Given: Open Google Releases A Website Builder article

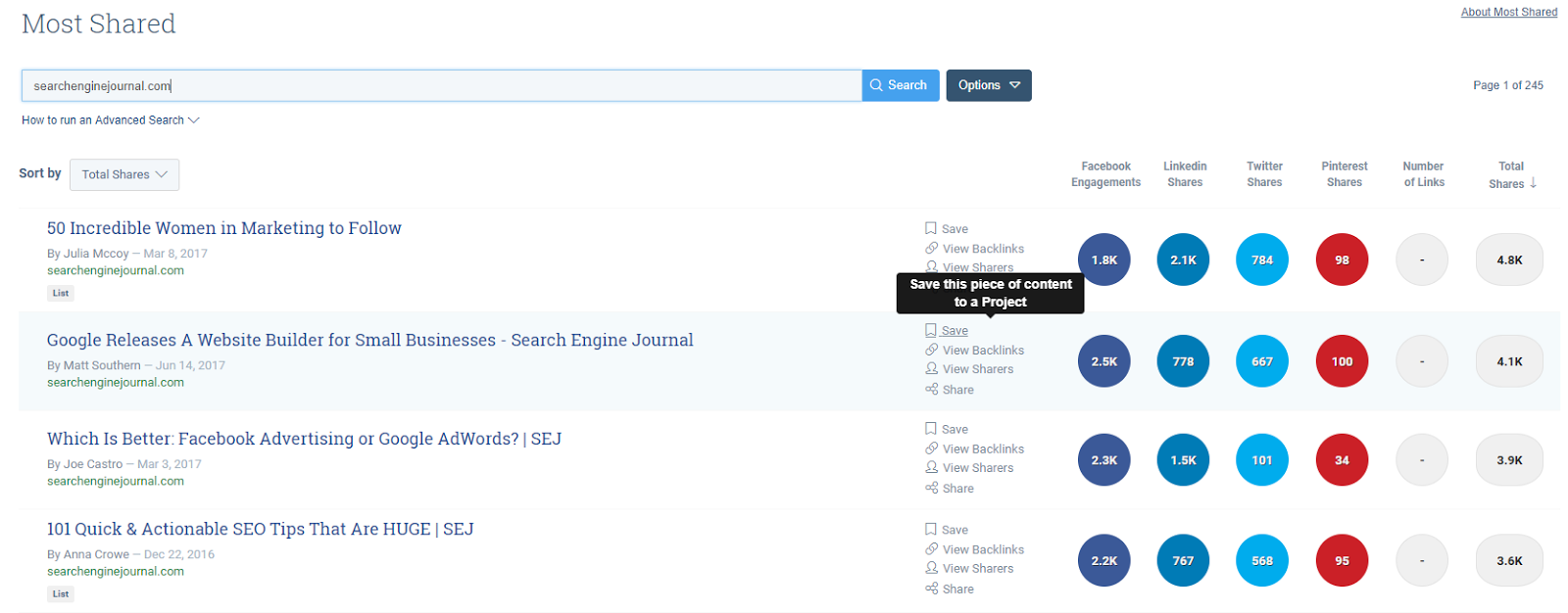Looking at the screenshot, I should pos(370,340).
